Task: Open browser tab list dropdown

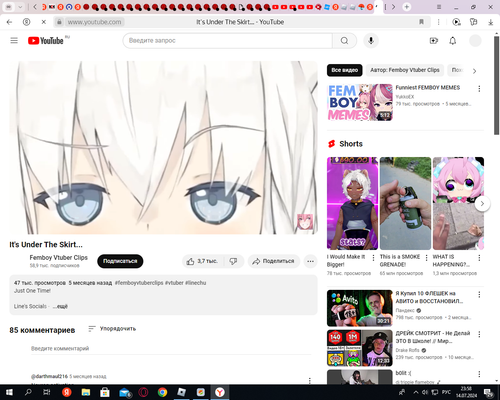Action: [20, 7]
